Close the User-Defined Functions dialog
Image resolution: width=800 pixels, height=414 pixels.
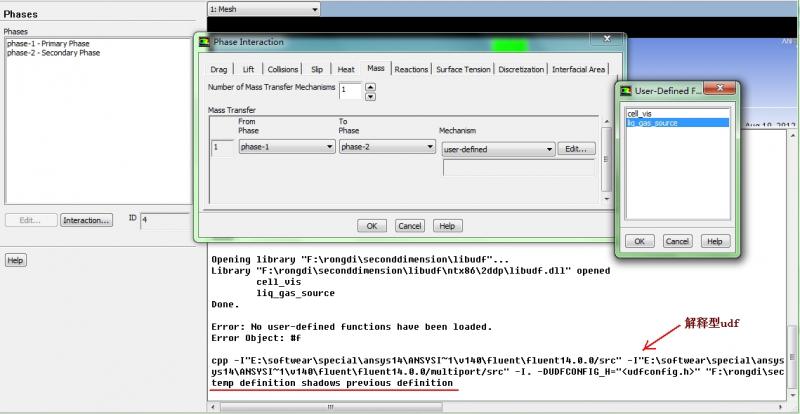pyautogui.click(x=720, y=88)
